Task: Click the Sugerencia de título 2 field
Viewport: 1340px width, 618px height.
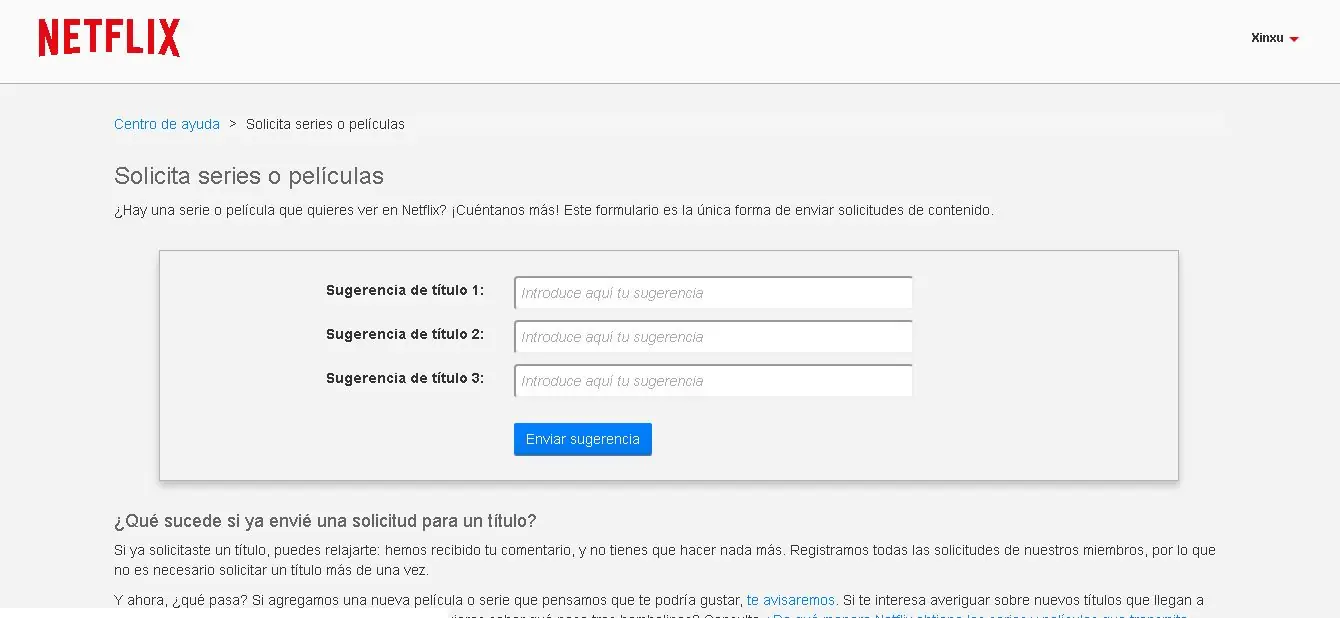Action: tap(713, 337)
